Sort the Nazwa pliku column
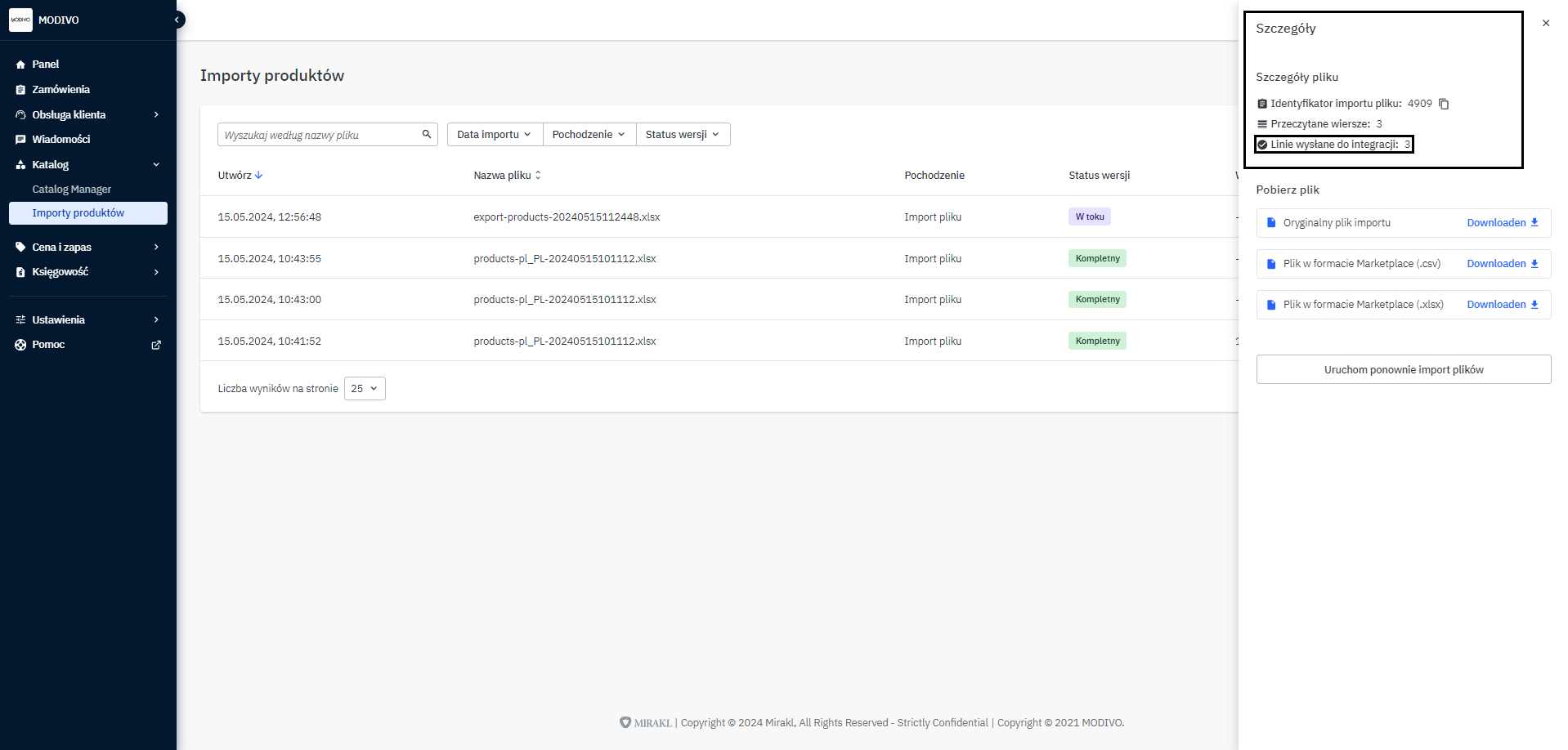1568x750 pixels. 538,176
